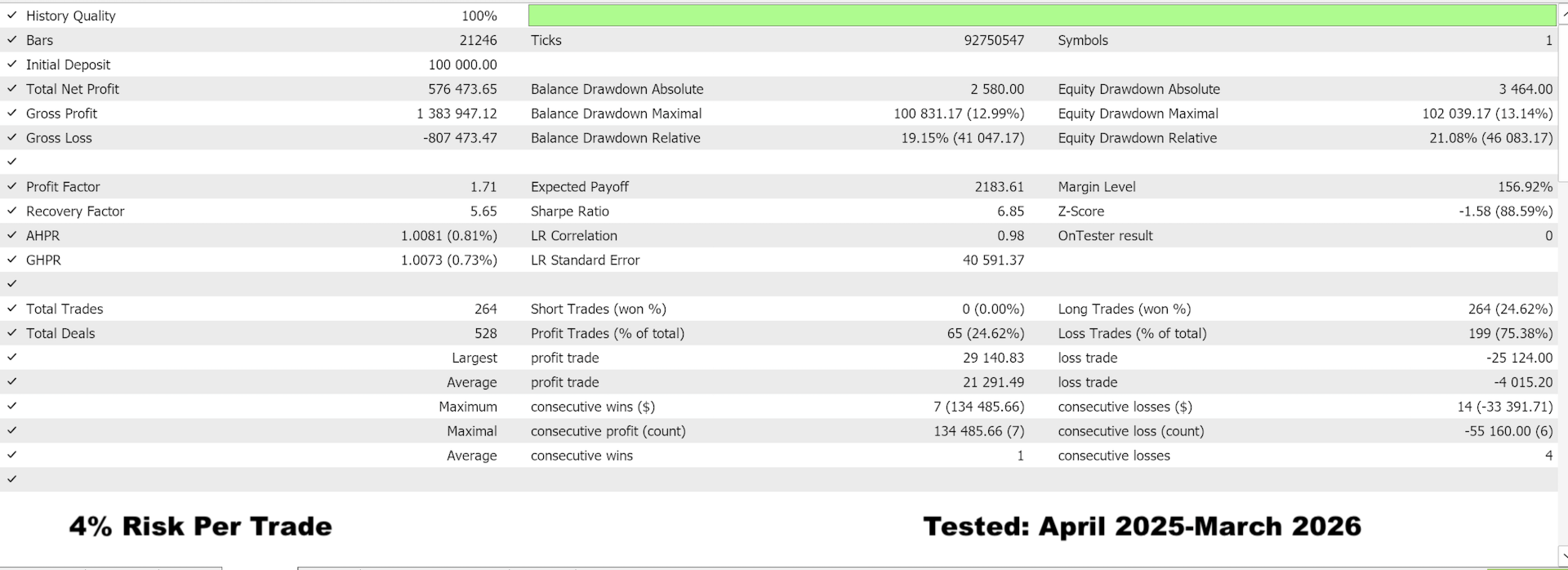Select the checkmark beside Gross Profit
1568x570 pixels.
pyautogui.click(x=11, y=114)
